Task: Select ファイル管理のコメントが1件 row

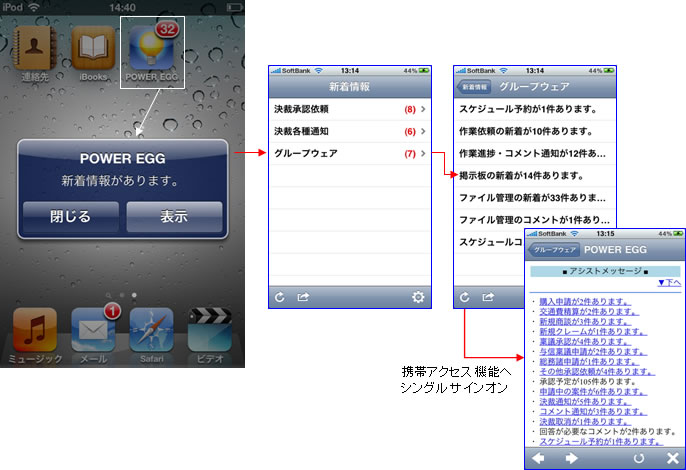Action: pyautogui.click(x=535, y=220)
